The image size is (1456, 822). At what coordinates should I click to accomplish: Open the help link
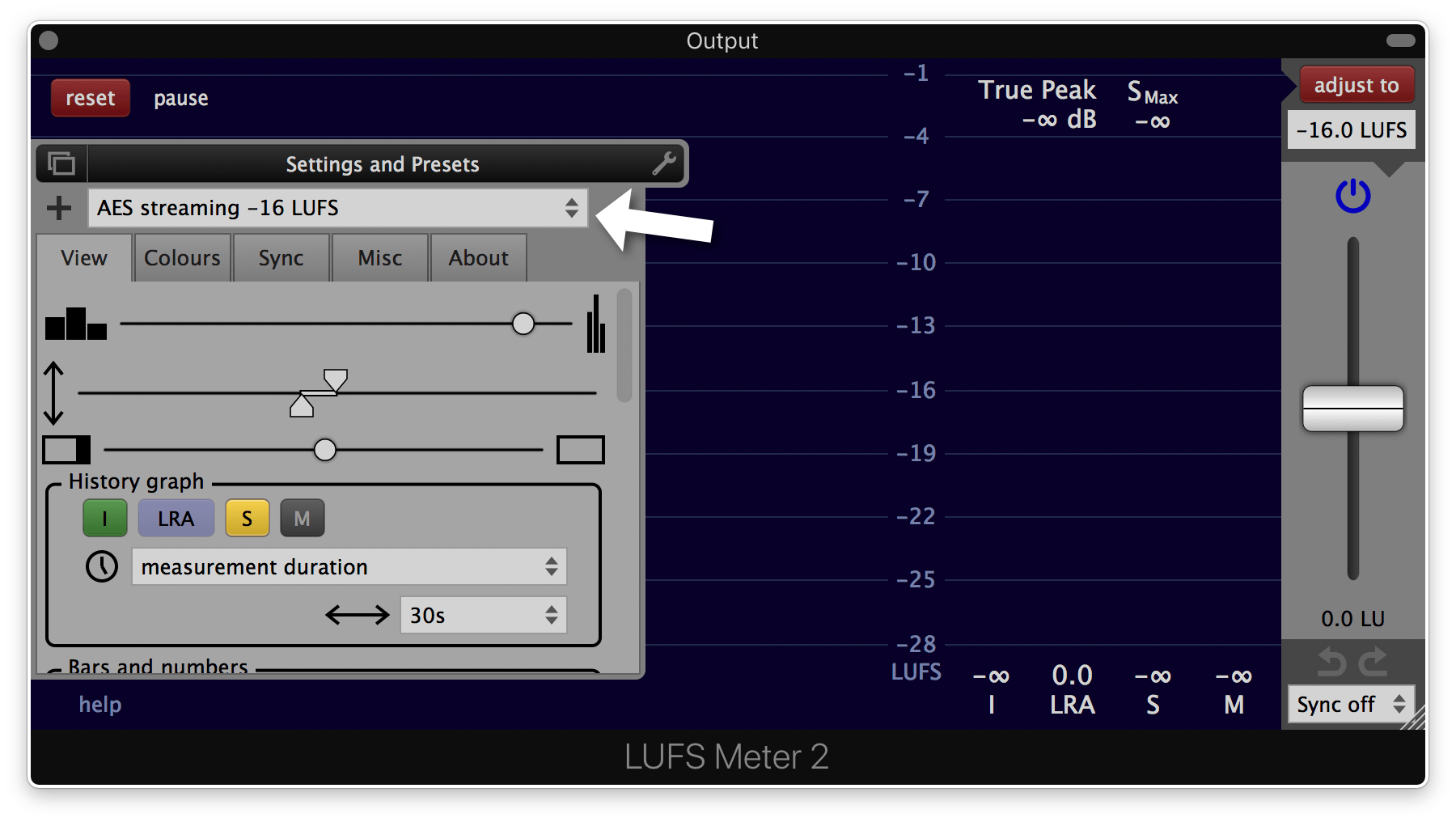(x=100, y=704)
